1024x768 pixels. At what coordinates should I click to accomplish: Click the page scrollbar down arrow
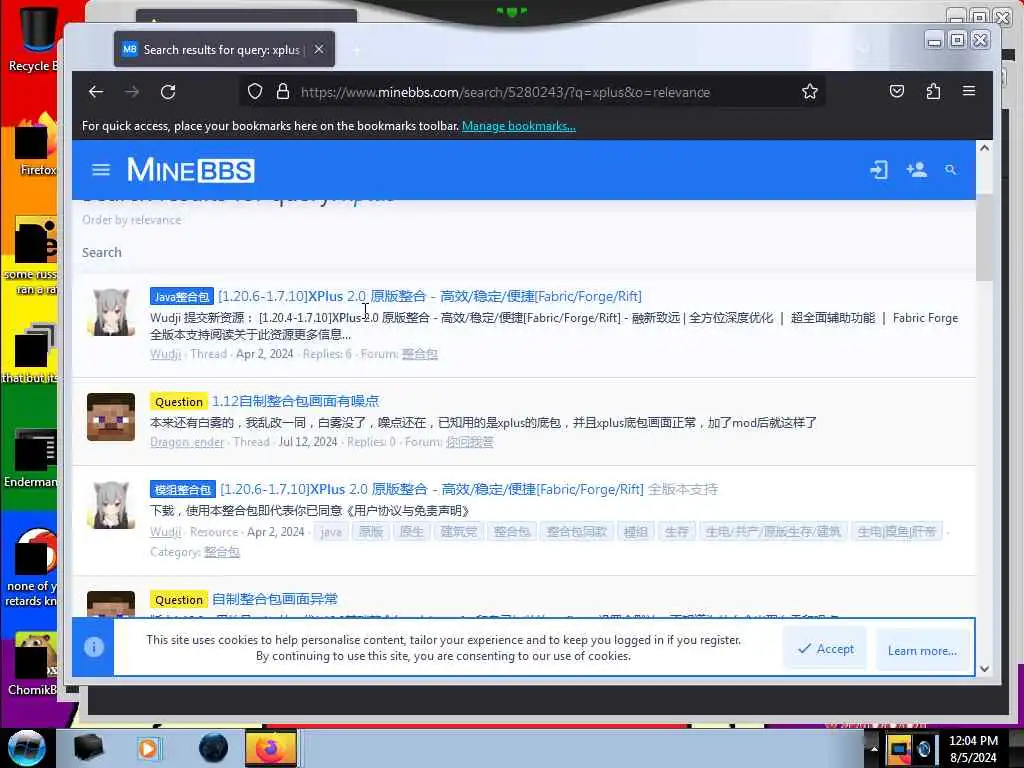[x=984, y=669]
